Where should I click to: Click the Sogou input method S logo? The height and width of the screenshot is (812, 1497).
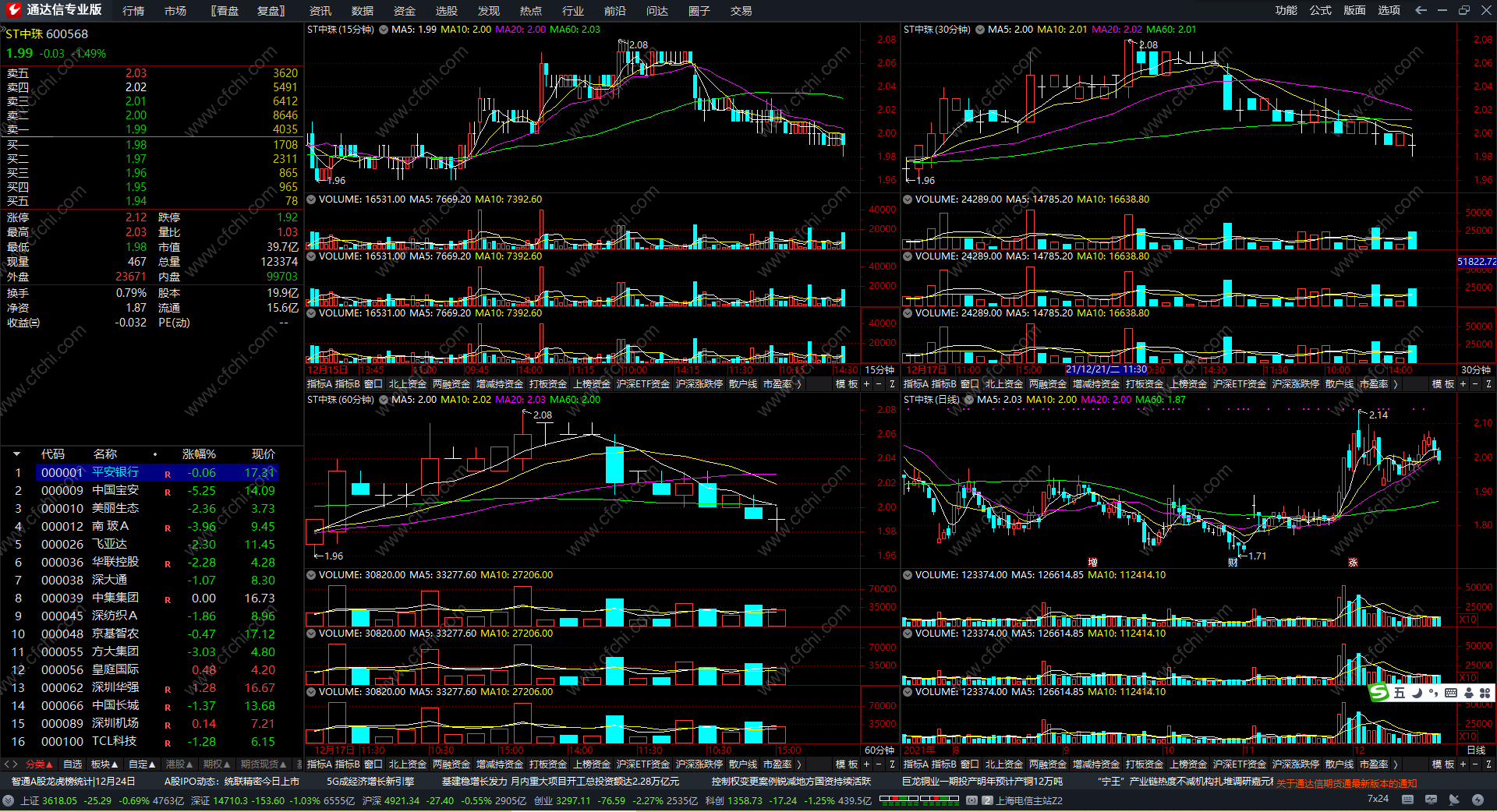(x=1379, y=693)
